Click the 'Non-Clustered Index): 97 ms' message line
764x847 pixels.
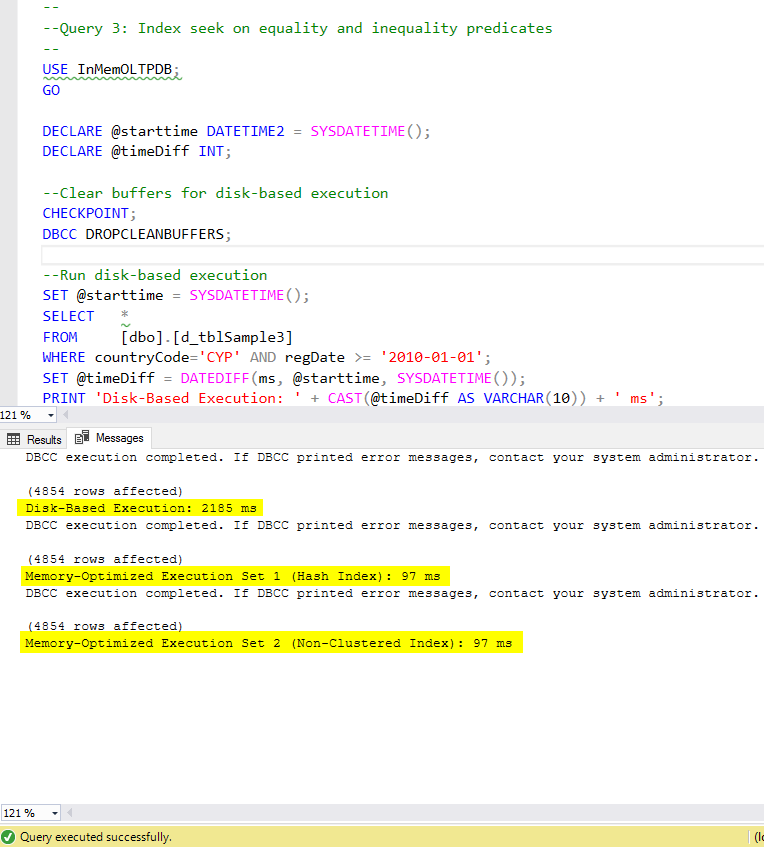271,643
